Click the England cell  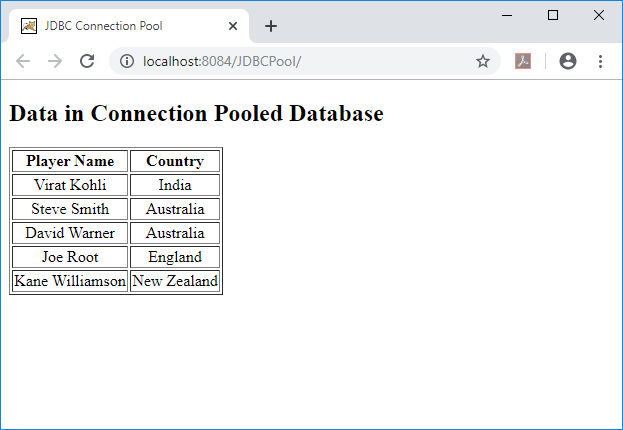175,257
